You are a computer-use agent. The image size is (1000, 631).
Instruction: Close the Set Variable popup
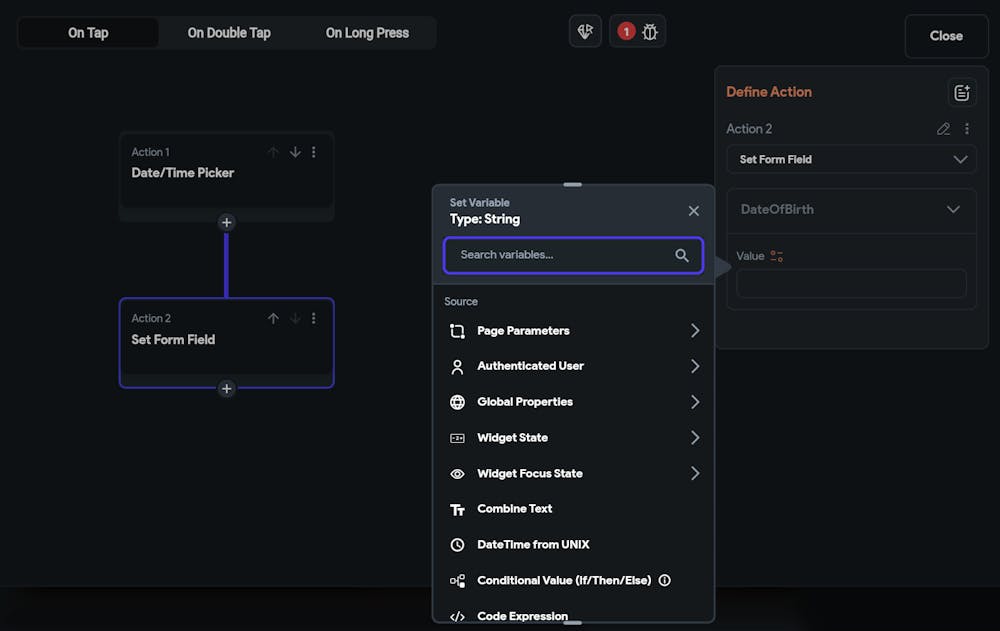[x=694, y=211]
